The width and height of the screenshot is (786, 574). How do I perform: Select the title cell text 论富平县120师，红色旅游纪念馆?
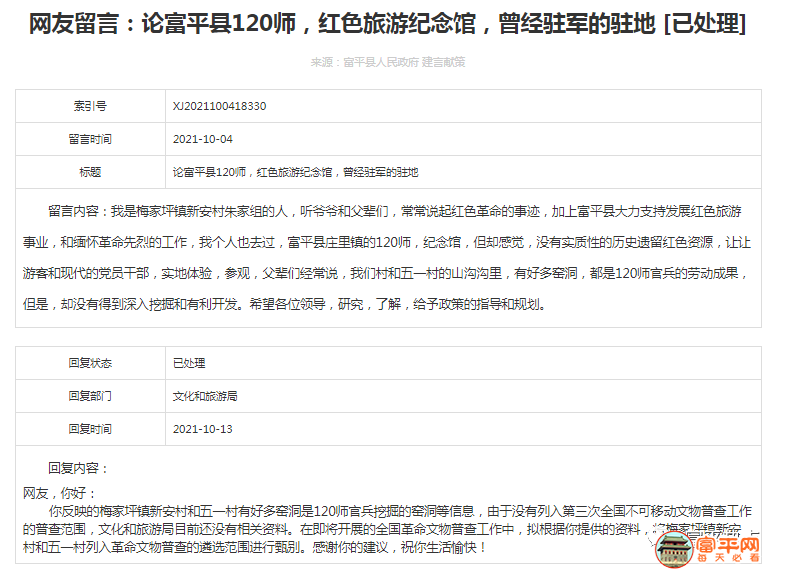295,172
